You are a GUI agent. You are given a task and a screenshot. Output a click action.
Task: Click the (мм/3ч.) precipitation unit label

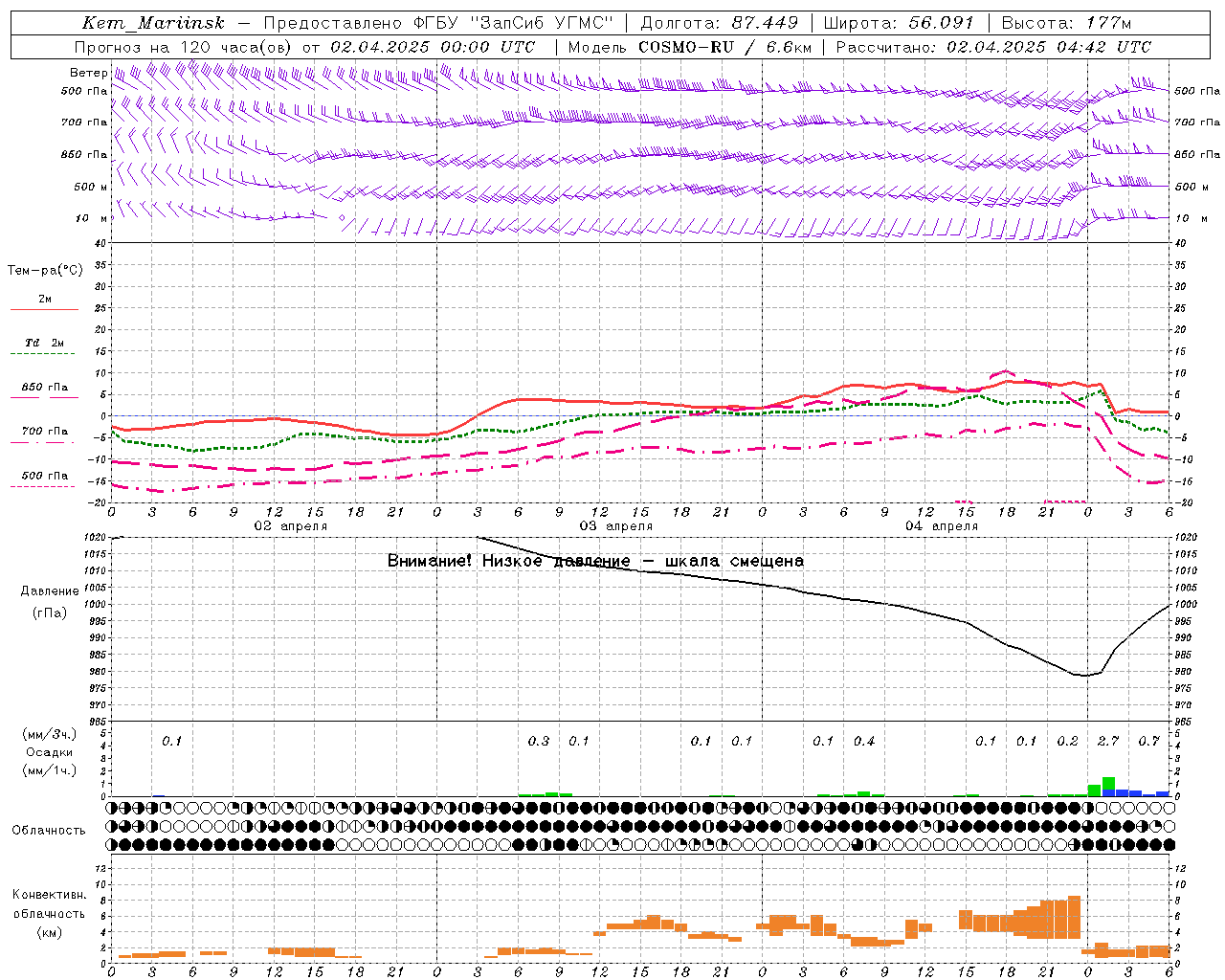point(50,734)
